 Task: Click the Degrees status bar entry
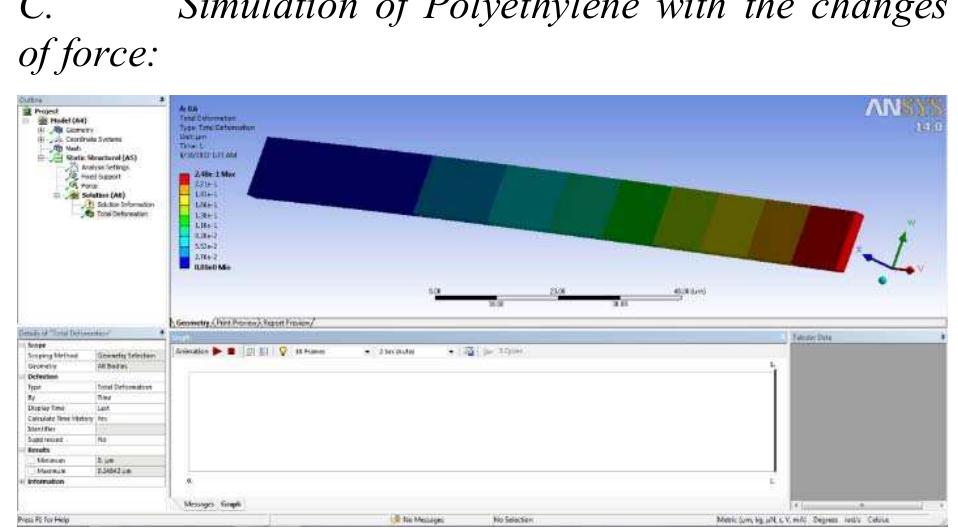pyautogui.click(x=825, y=520)
